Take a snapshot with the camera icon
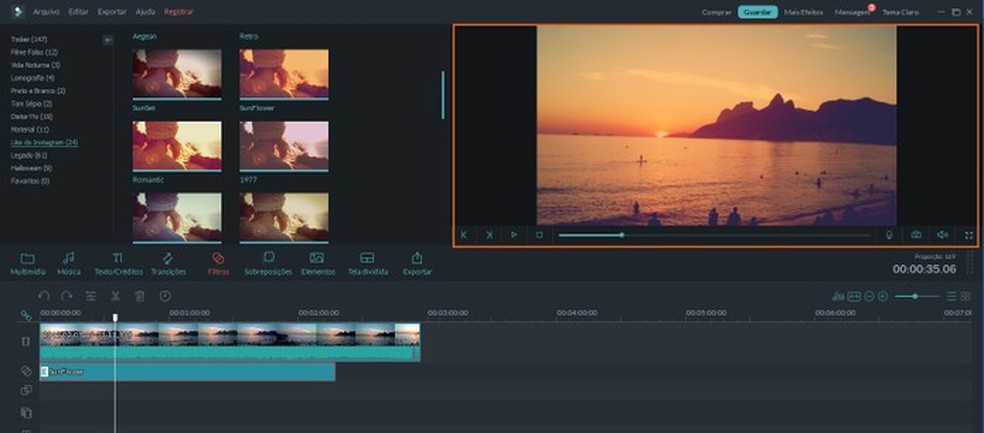Screen dimensions: 984x433 [915, 235]
